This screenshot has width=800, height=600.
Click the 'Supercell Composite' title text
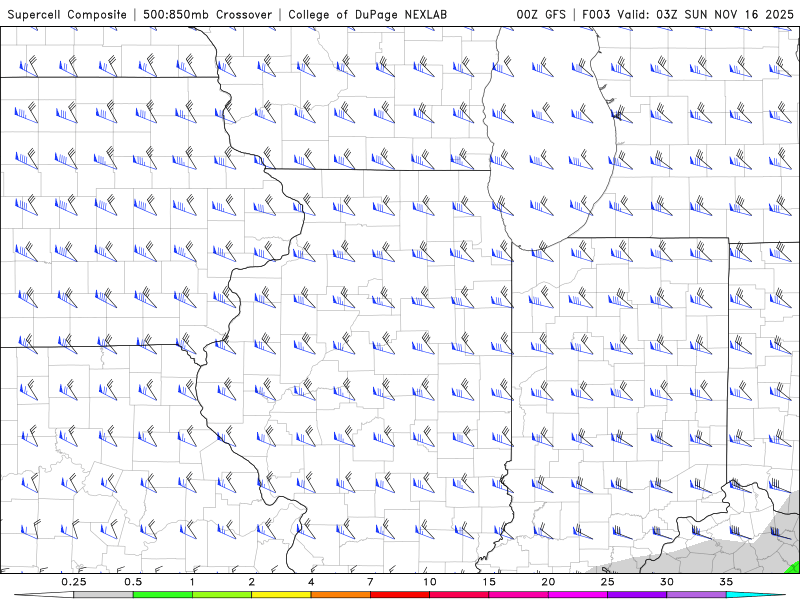[x=67, y=14]
